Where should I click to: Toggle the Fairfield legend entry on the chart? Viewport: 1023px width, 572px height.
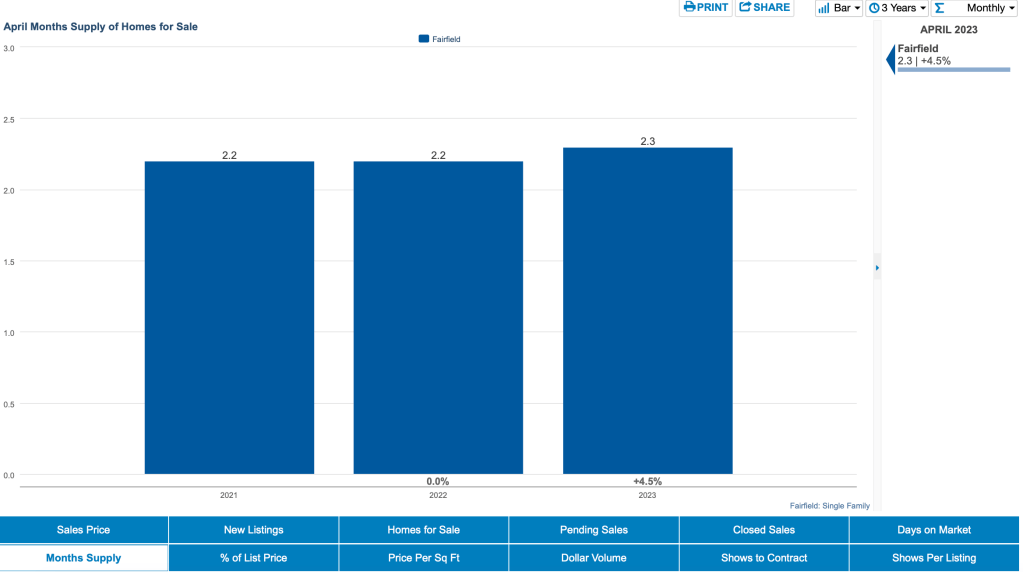(x=439, y=39)
